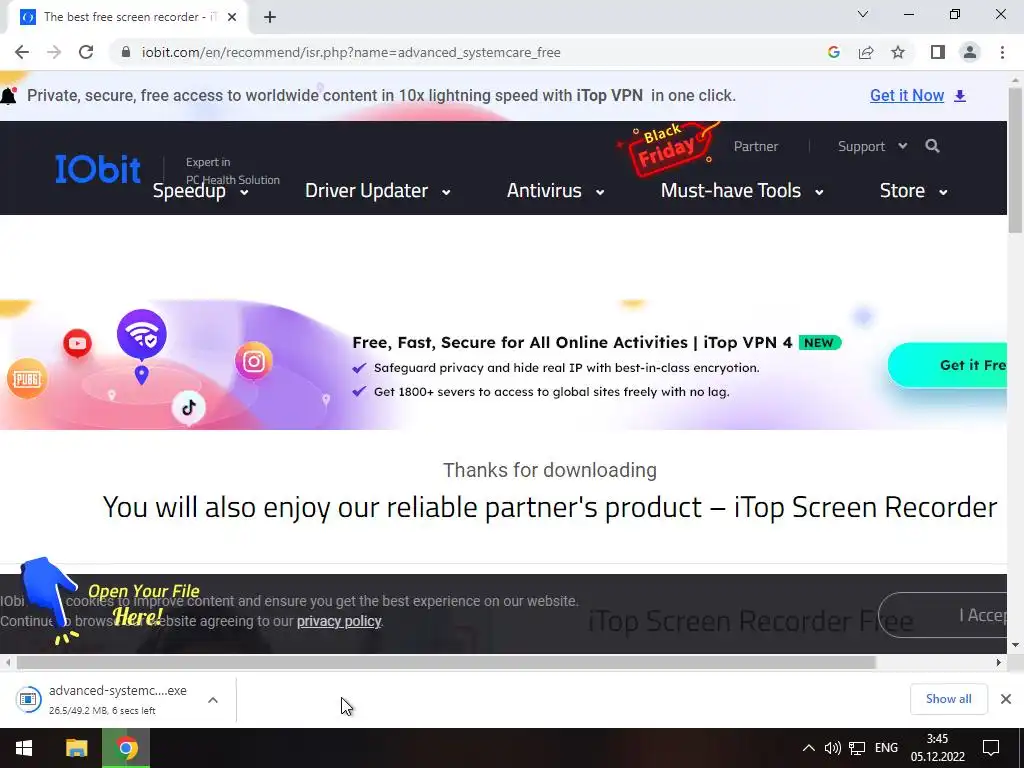The height and width of the screenshot is (768, 1024).
Task: Click the YouTube icon in the banner
Action: 77,344
